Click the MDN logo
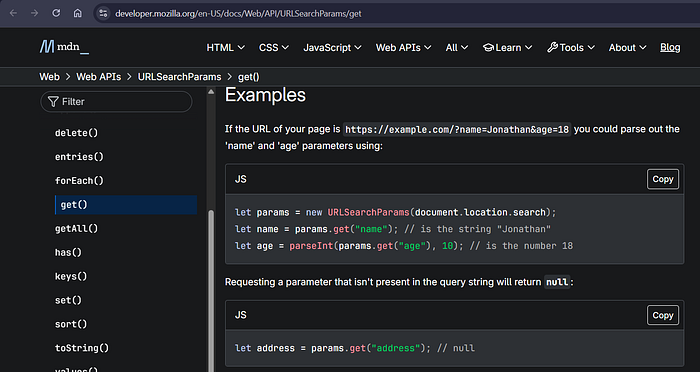 coord(64,47)
